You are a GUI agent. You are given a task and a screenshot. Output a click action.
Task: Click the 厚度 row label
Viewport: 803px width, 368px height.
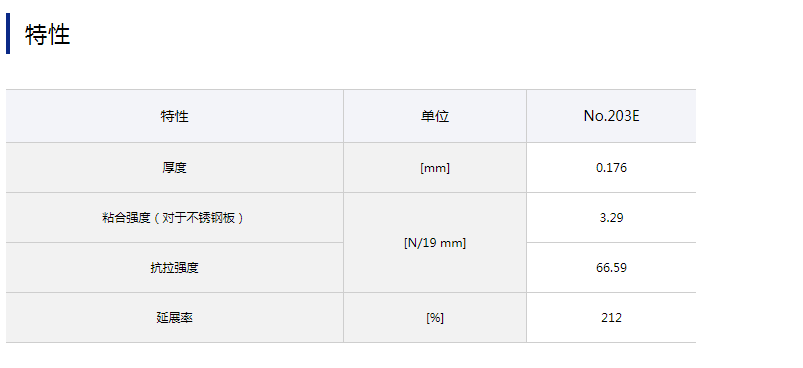[x=175, y=168]
